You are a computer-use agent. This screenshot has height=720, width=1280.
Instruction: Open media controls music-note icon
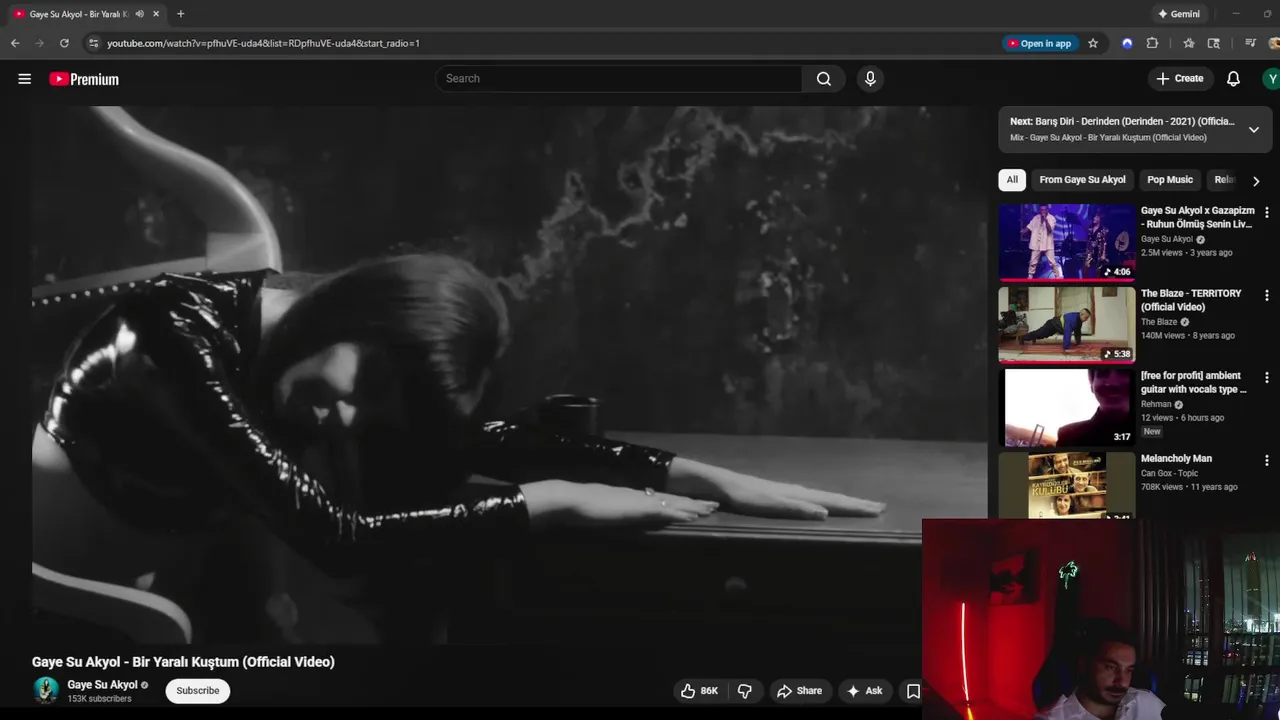1250,43
